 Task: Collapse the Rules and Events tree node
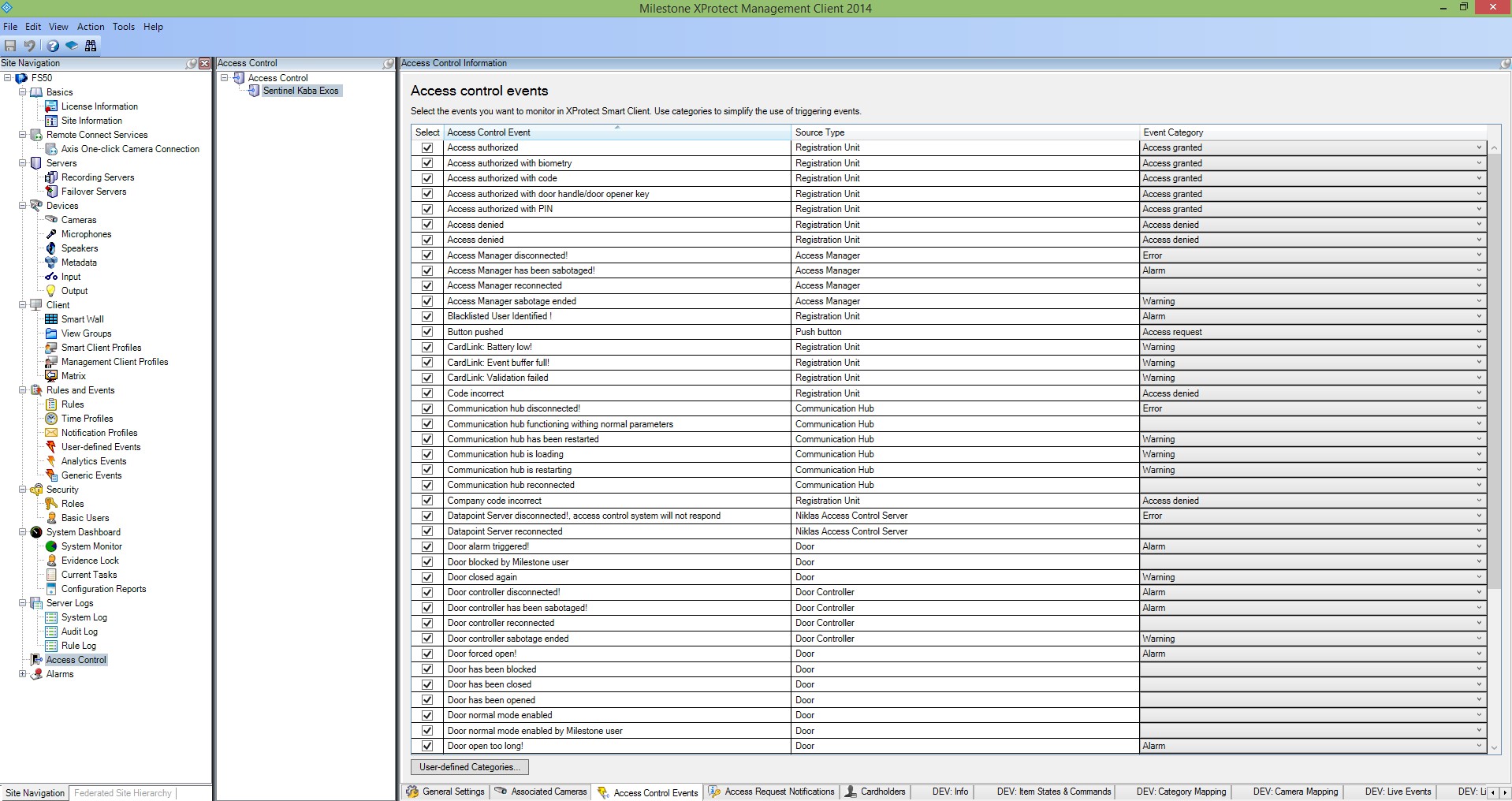(23, 390)
